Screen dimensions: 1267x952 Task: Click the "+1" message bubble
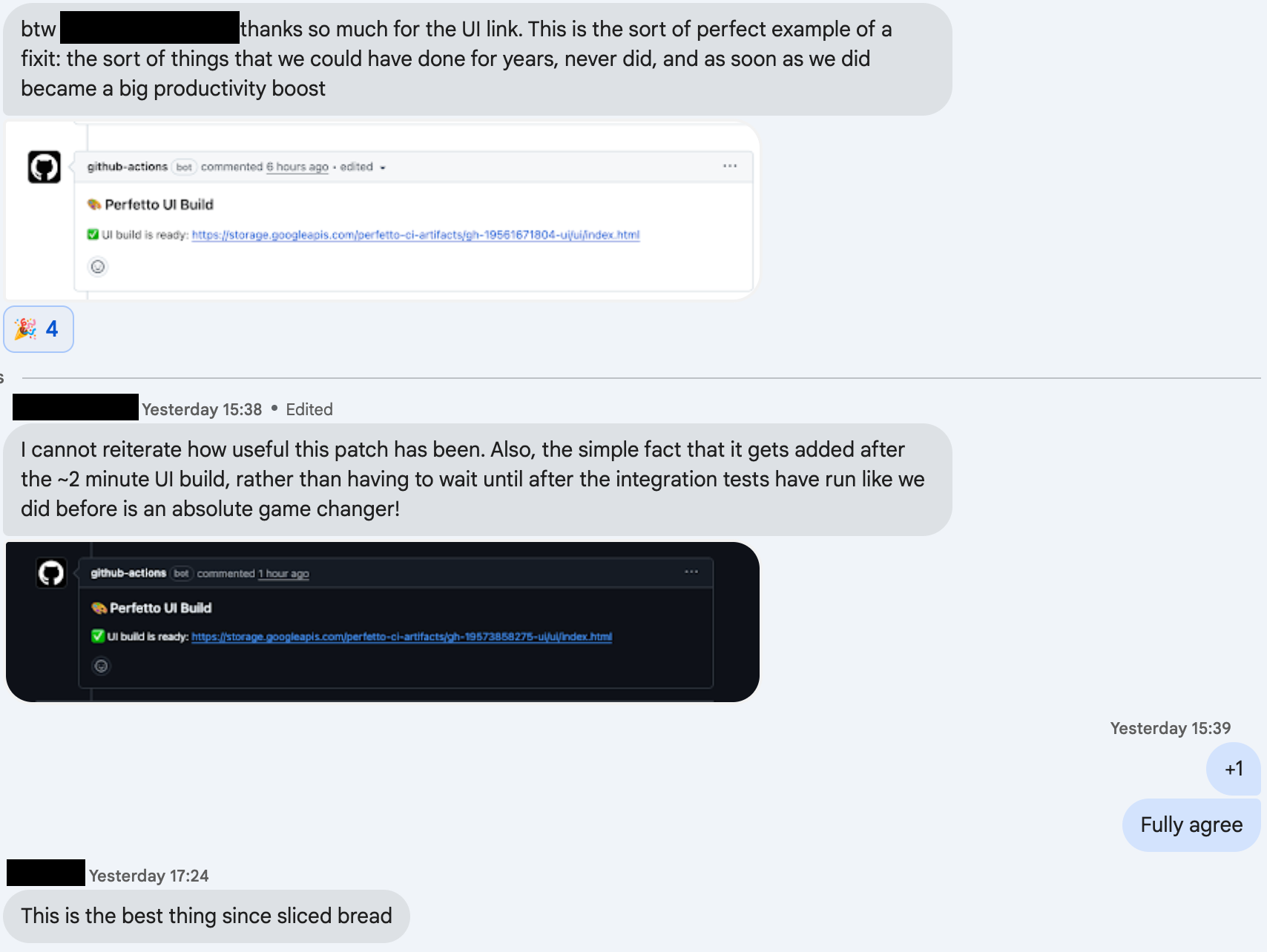click(x=1234, y=769)
